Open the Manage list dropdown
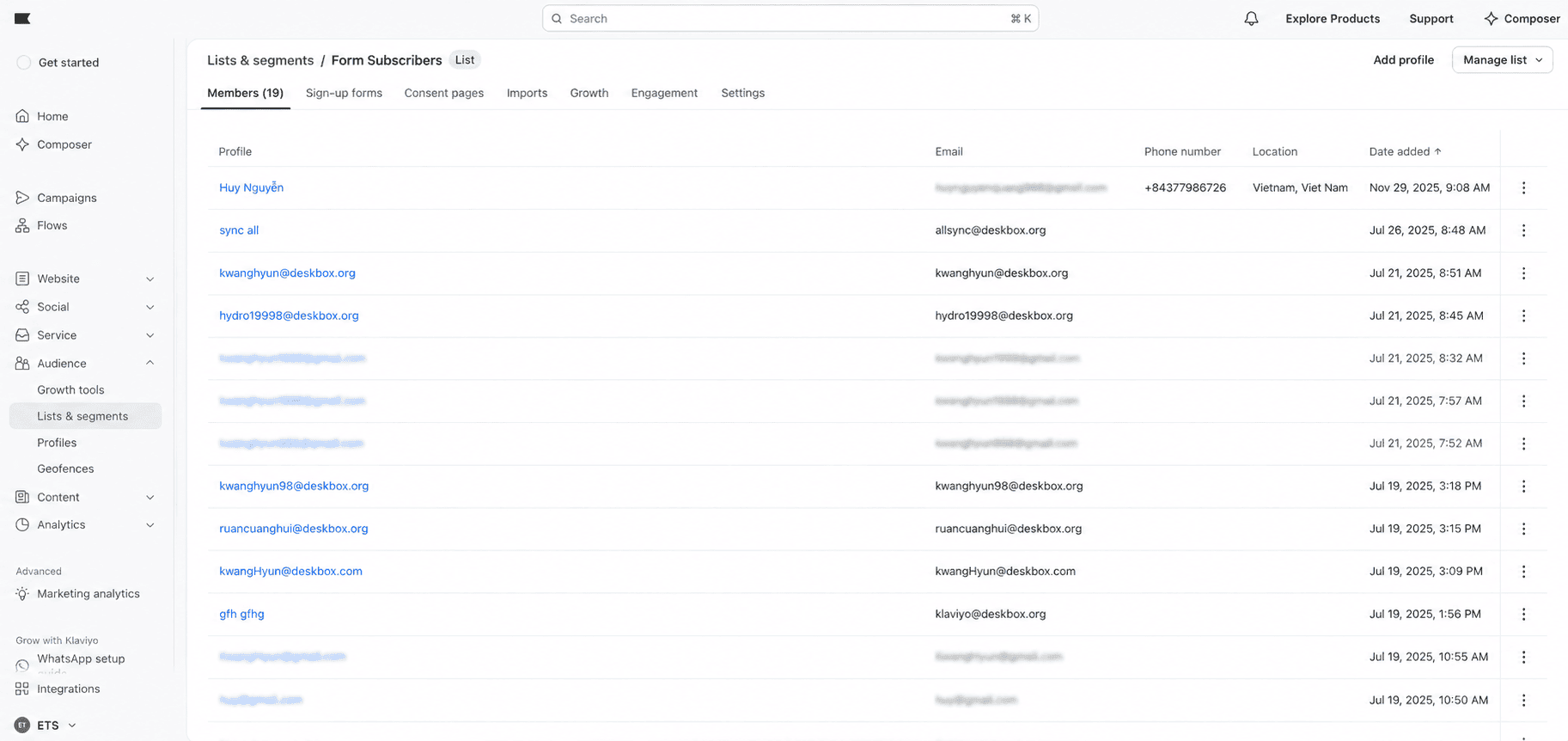This screenshot has height=741, width=1568. point(1502,60)
